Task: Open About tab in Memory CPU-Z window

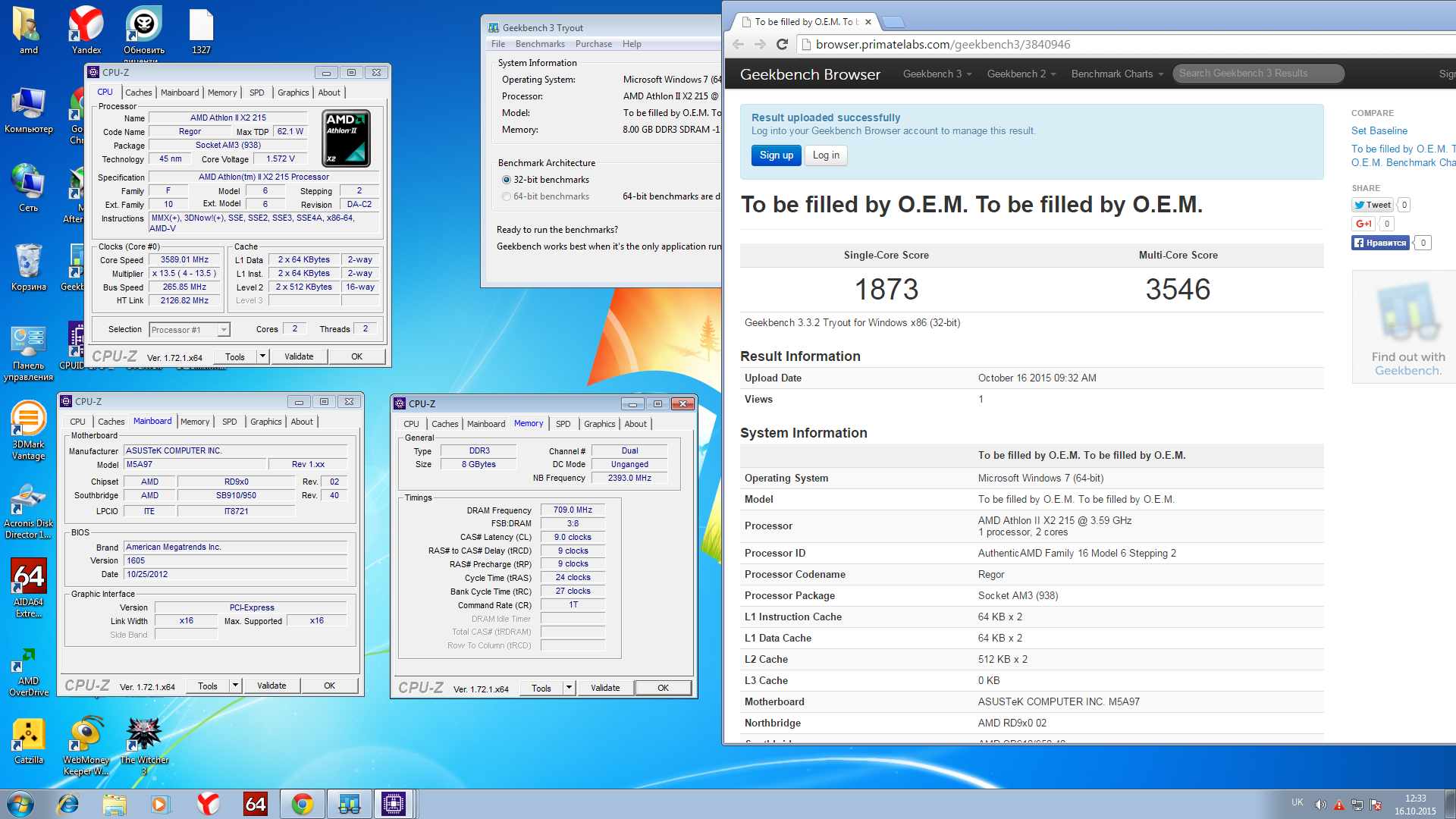Action: pyautogui.click(x=635, y=424)
